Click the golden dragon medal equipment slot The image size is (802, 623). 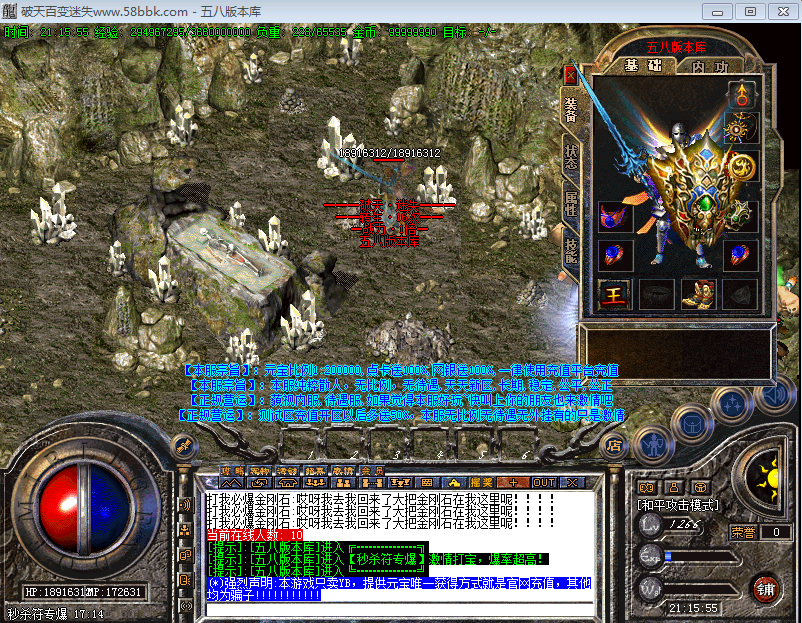pos(742,167)
